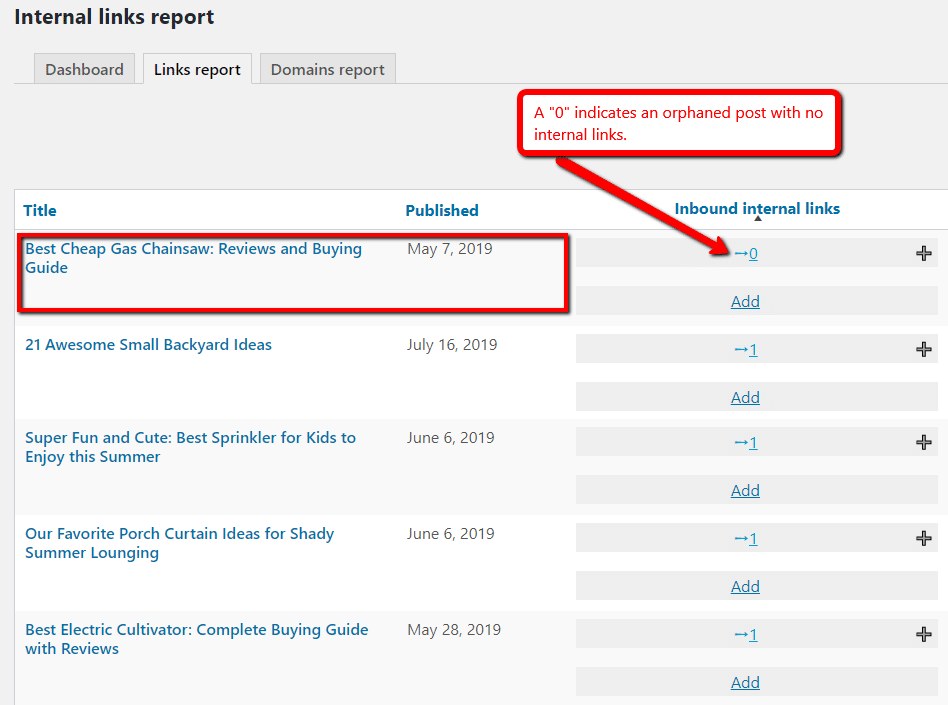Open the 21 Awesome Small Backyard Ideas post
The width and height of the screenshot is (948, 705).
(x=148, y=345)
